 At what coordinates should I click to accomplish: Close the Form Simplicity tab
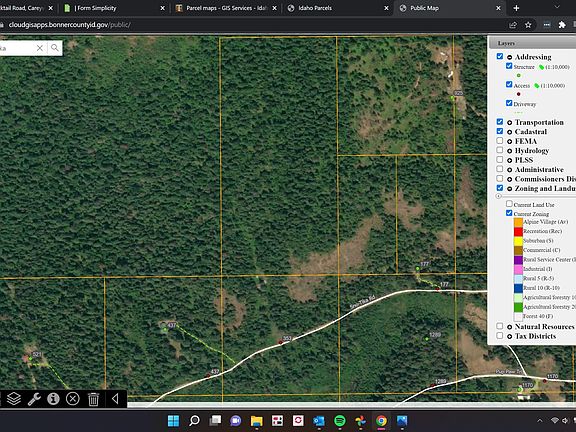[162, 8]
